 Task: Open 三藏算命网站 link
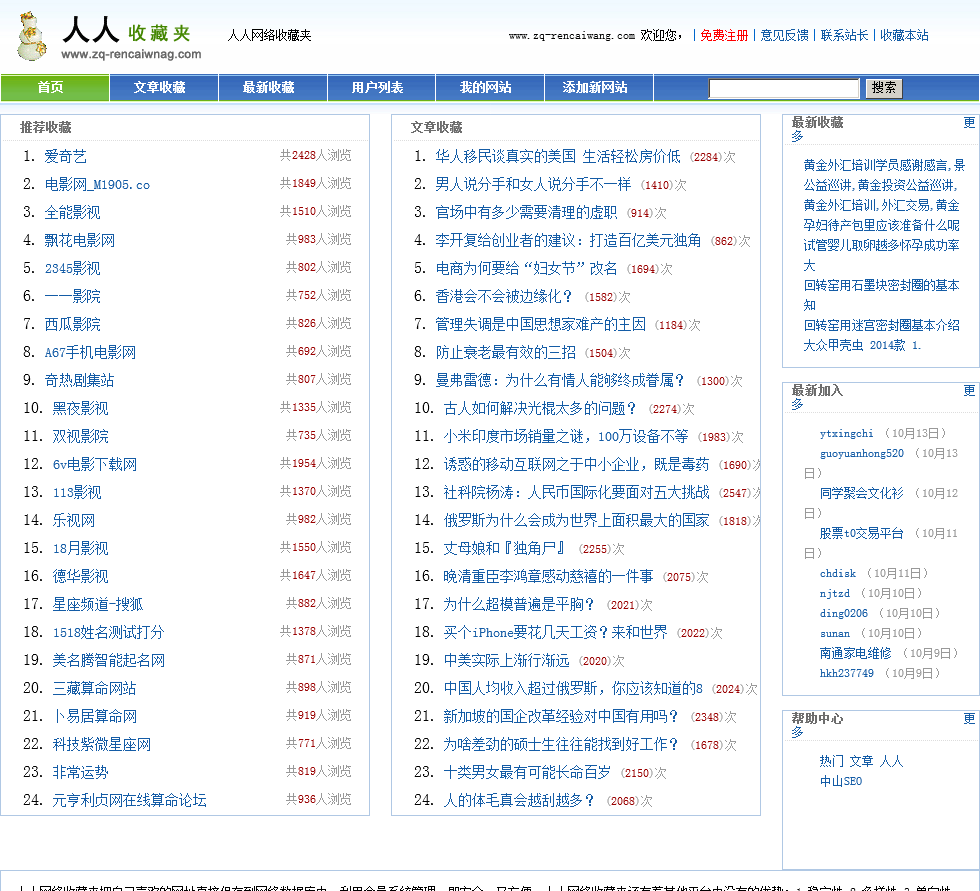coord(94,689)
